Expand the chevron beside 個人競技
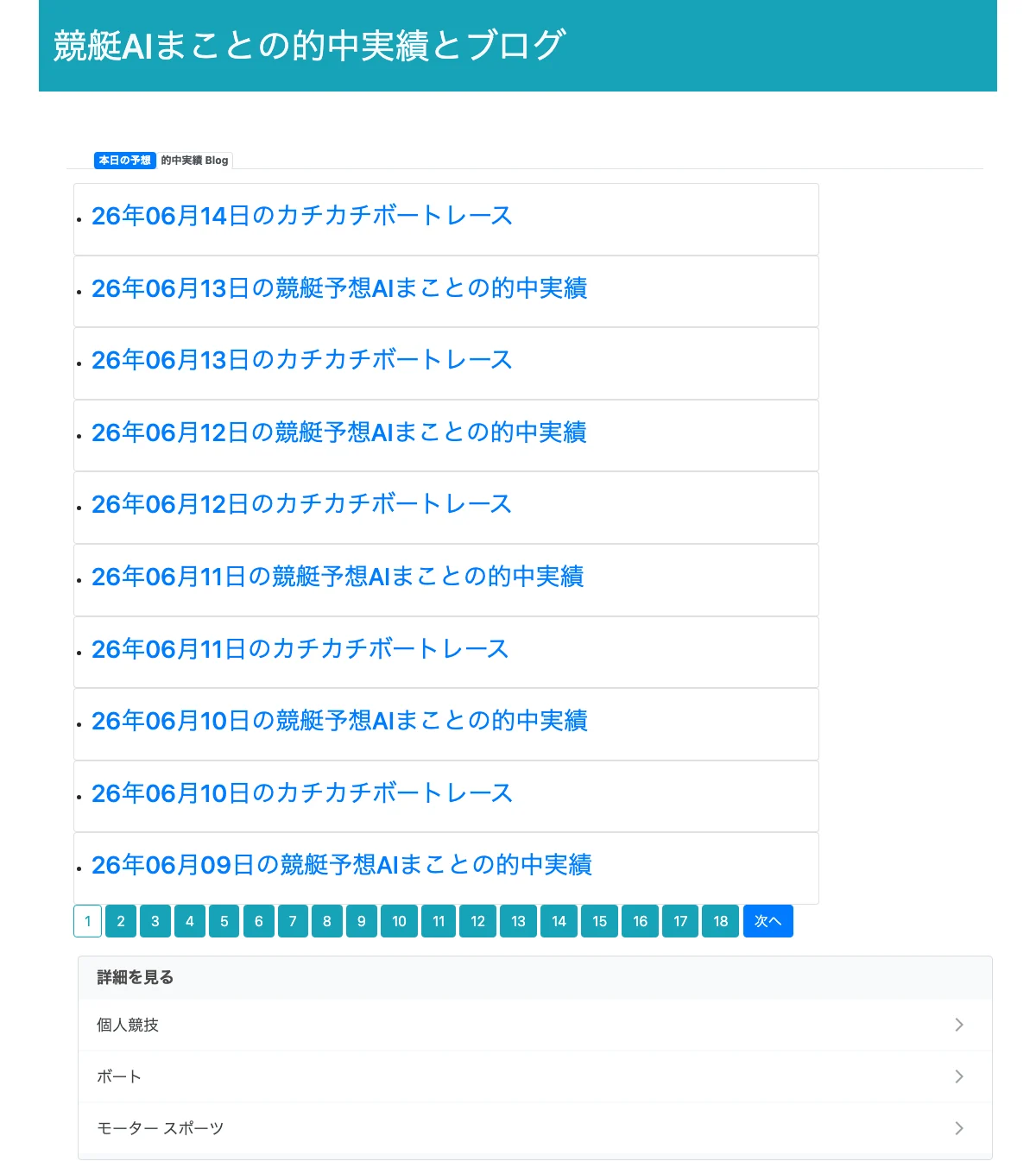 coord(959,1025)
